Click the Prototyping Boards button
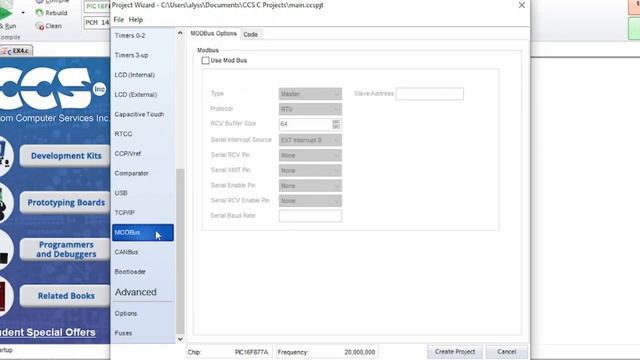 [66, 202]
